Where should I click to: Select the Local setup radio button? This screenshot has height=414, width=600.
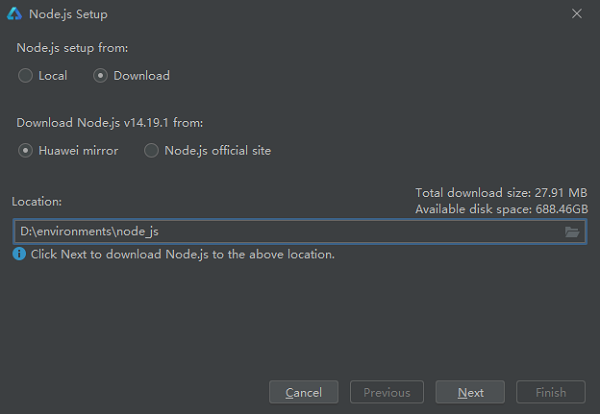26,75
